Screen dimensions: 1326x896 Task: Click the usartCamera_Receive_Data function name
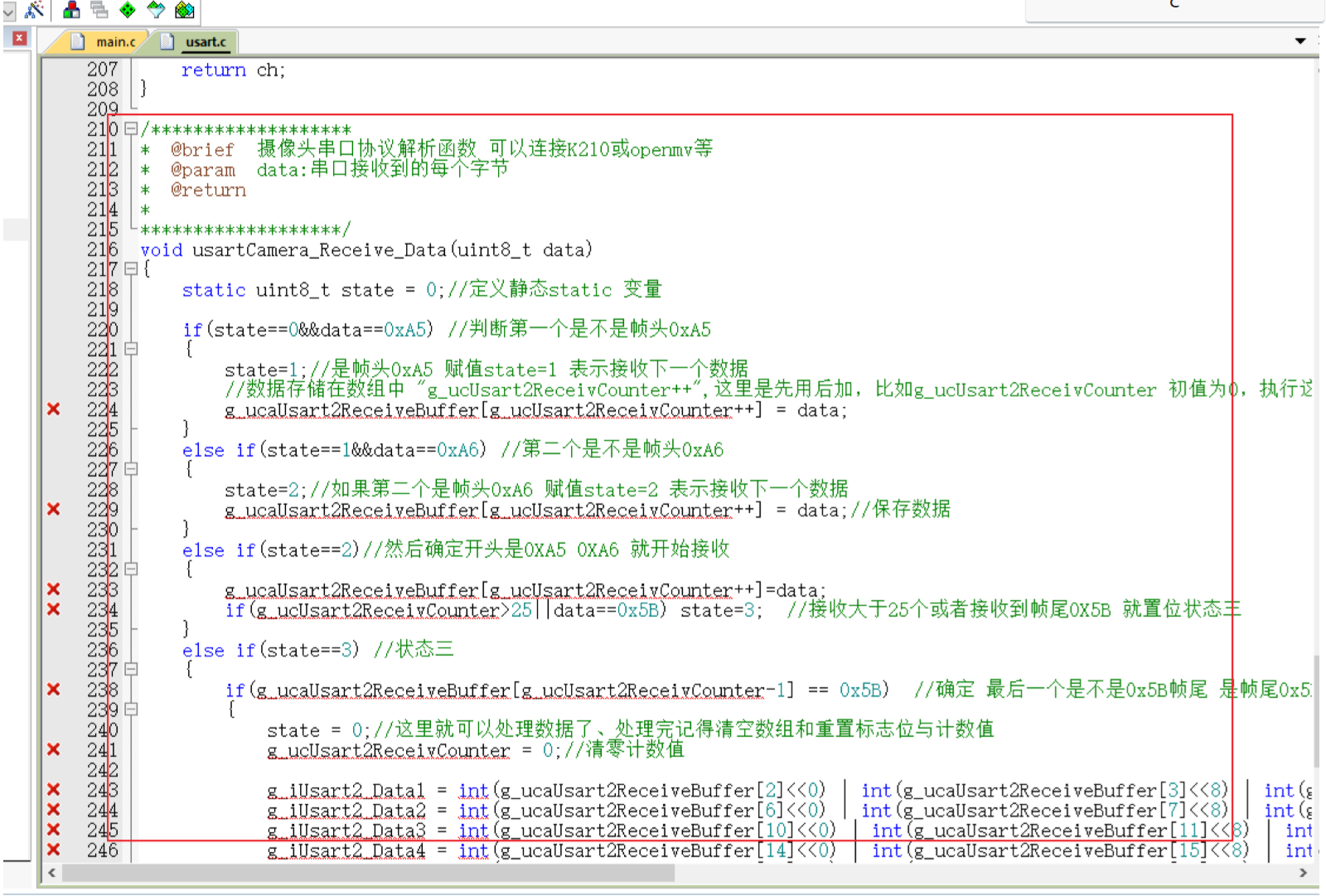[x=321, y=249]
